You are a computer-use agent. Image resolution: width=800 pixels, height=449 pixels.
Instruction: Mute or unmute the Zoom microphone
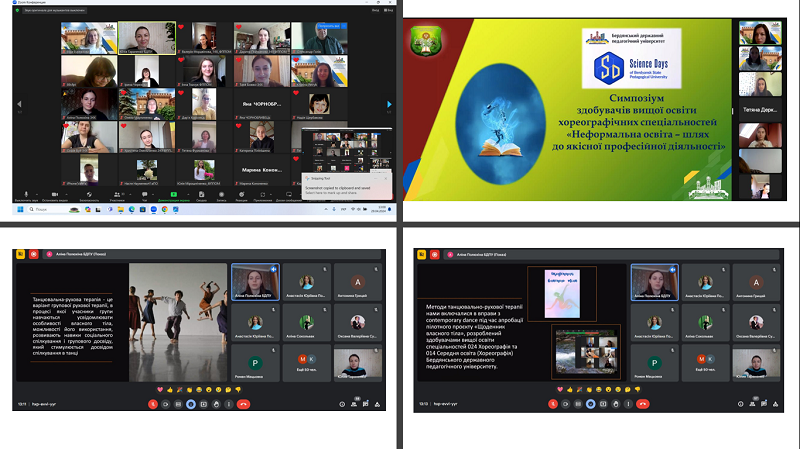(26, 195)
